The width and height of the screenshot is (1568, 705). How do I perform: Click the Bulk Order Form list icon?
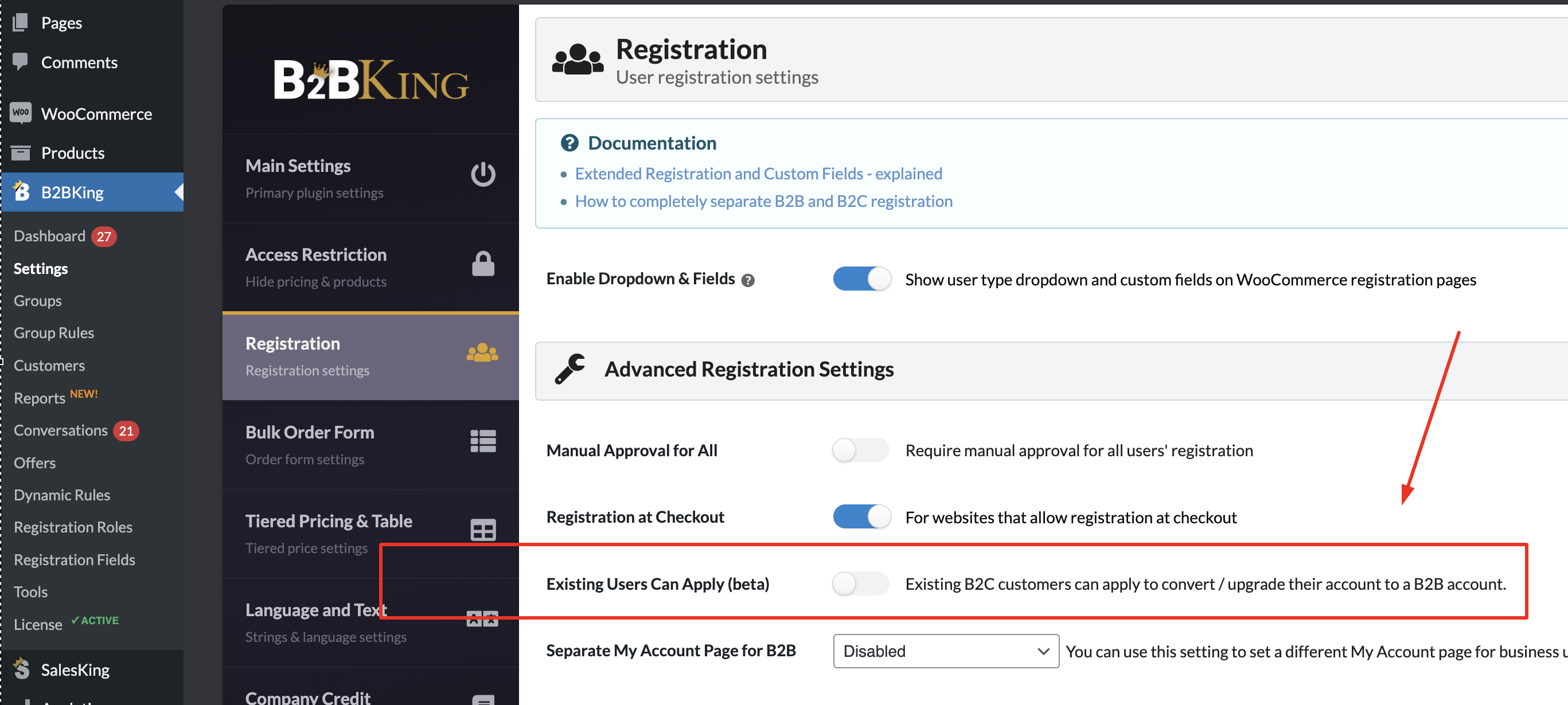pos(483,441)
